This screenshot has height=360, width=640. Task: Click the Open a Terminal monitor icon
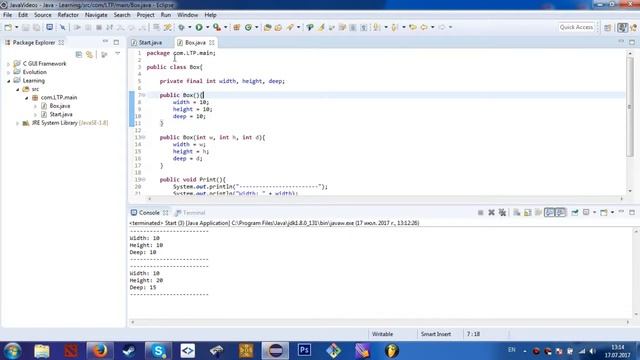(49, 27)
